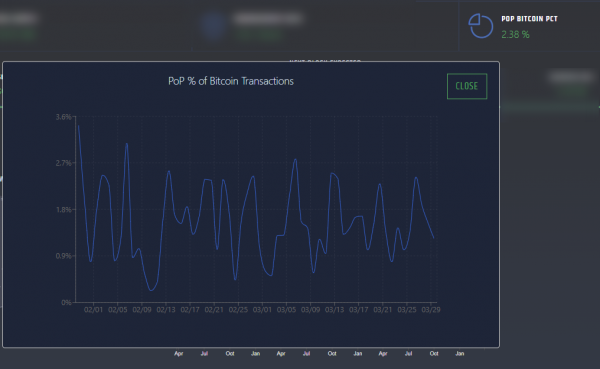Click the 02/25 x-axis date label

tap(238, 310)
